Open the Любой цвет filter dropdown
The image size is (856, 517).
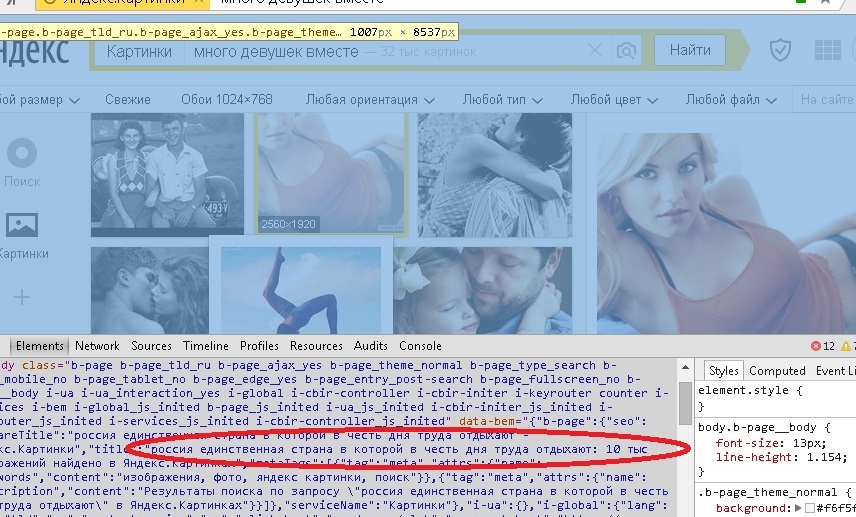coord(614,100)
